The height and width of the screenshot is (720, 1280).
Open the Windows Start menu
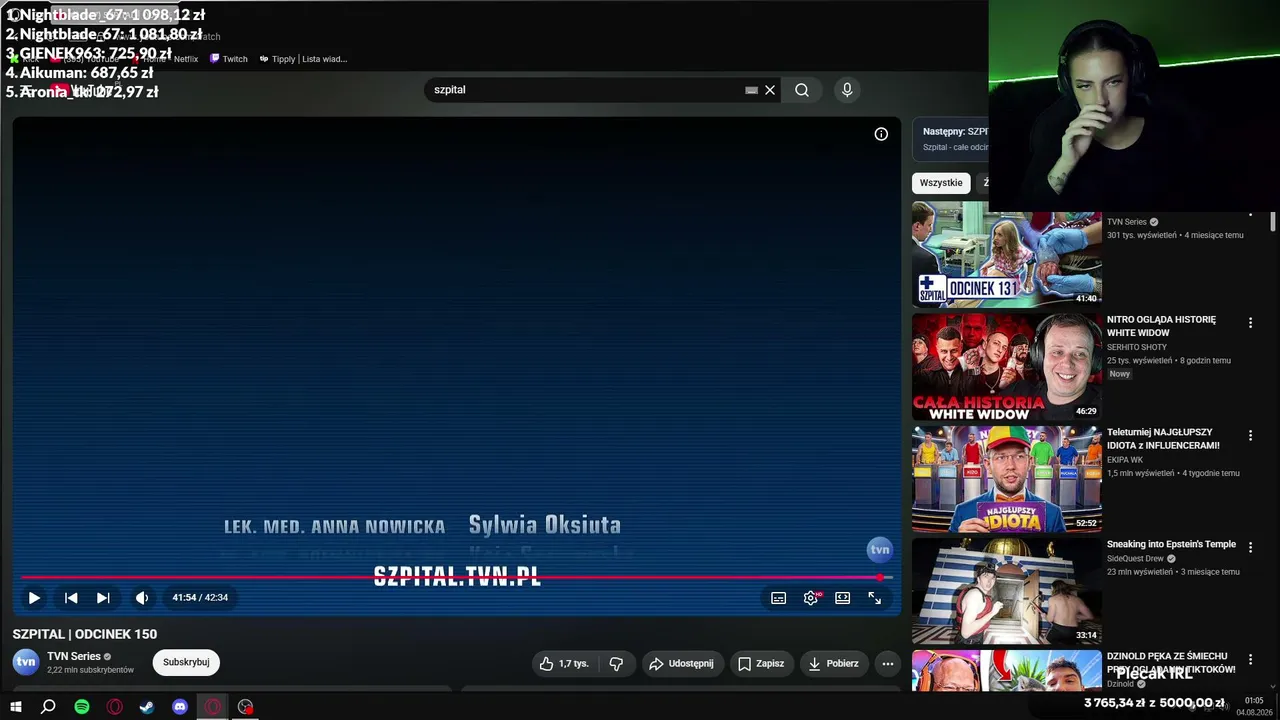(x=16, y=707)
